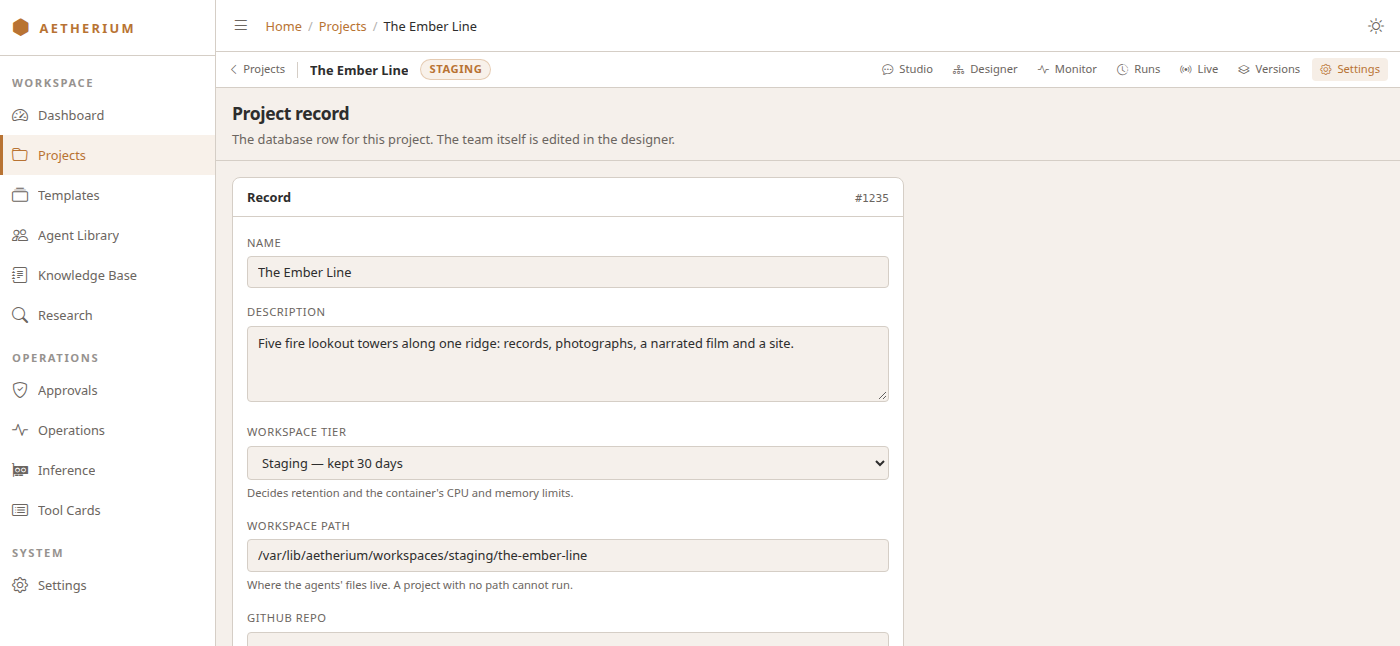This screenshot has width=1400, height=646.
Task: Click the 'Record' card title
Action: [269, 197]
